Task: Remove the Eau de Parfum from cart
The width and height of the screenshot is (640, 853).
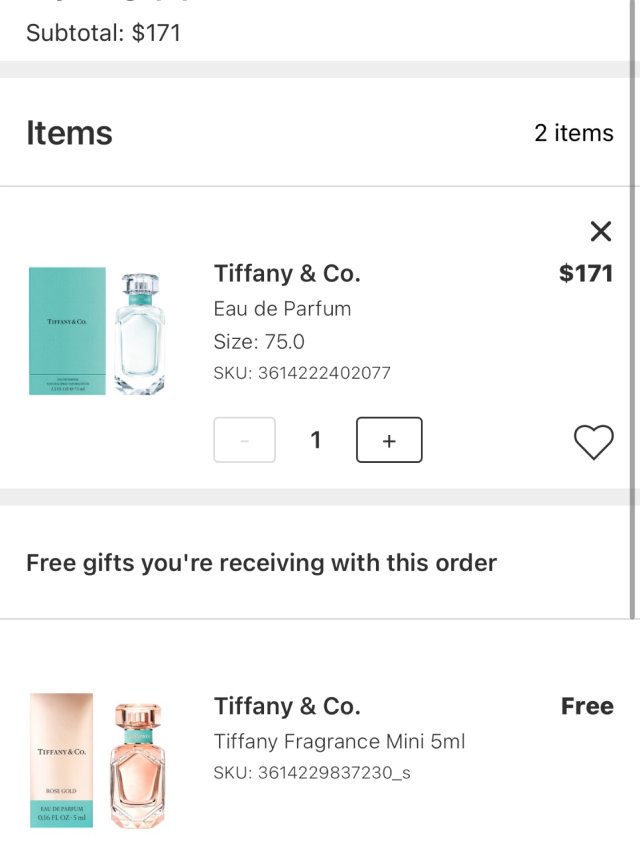Action: pyautogui.click(x=600, y=231)
